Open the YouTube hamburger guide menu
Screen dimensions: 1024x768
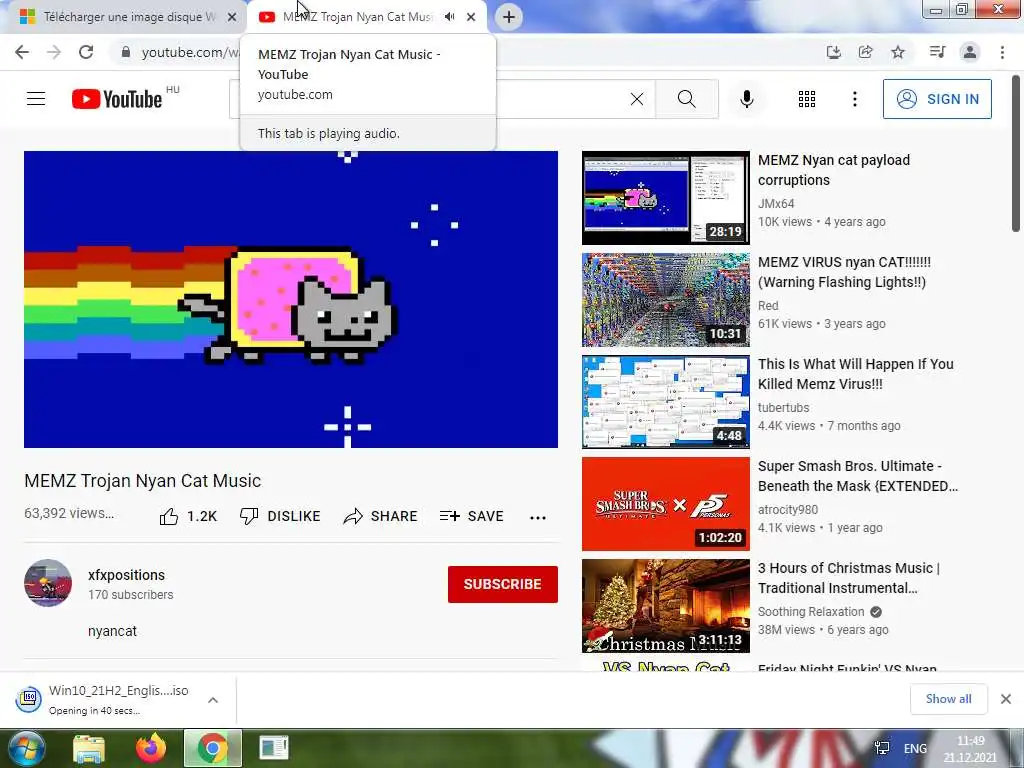(x=36, y=99)
